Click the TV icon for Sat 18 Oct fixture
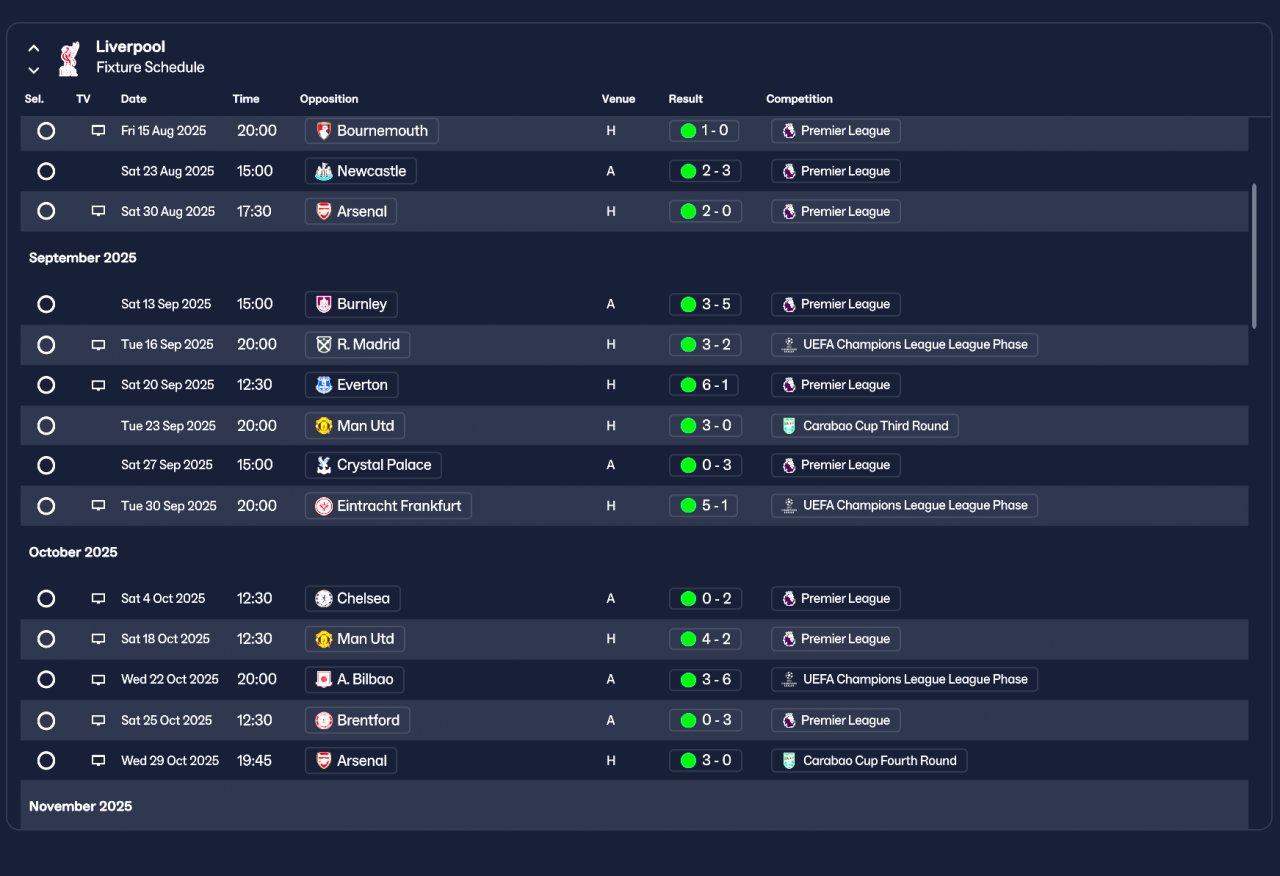Screen dimensions: 1280x876 coord(98,639)
